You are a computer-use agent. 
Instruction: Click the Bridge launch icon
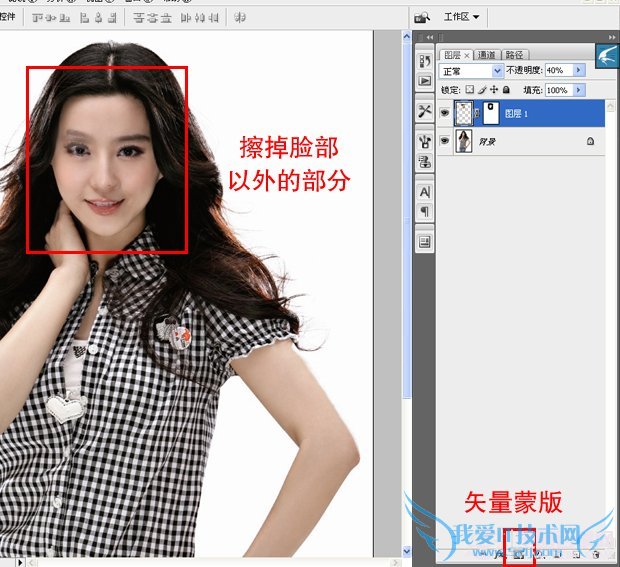[423, 17]
